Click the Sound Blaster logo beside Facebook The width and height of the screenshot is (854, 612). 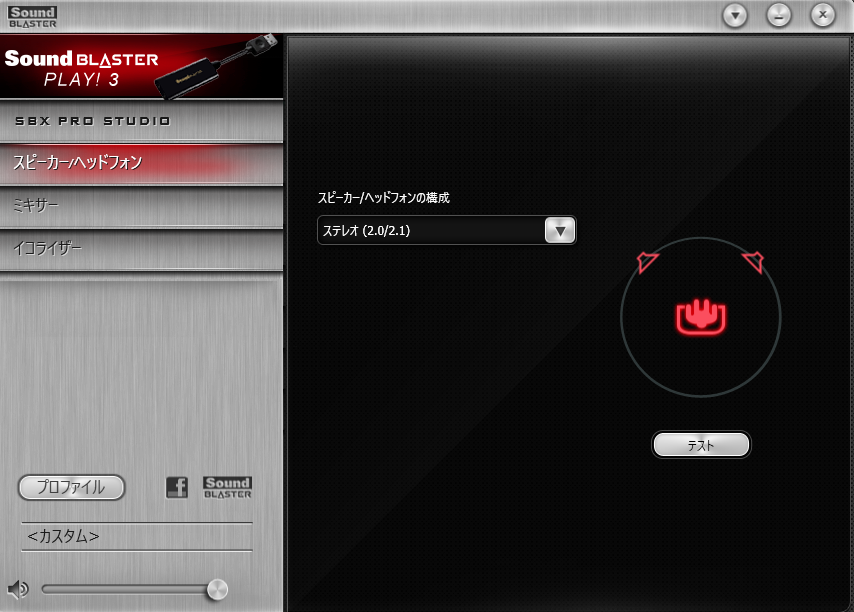pos(227,487)
